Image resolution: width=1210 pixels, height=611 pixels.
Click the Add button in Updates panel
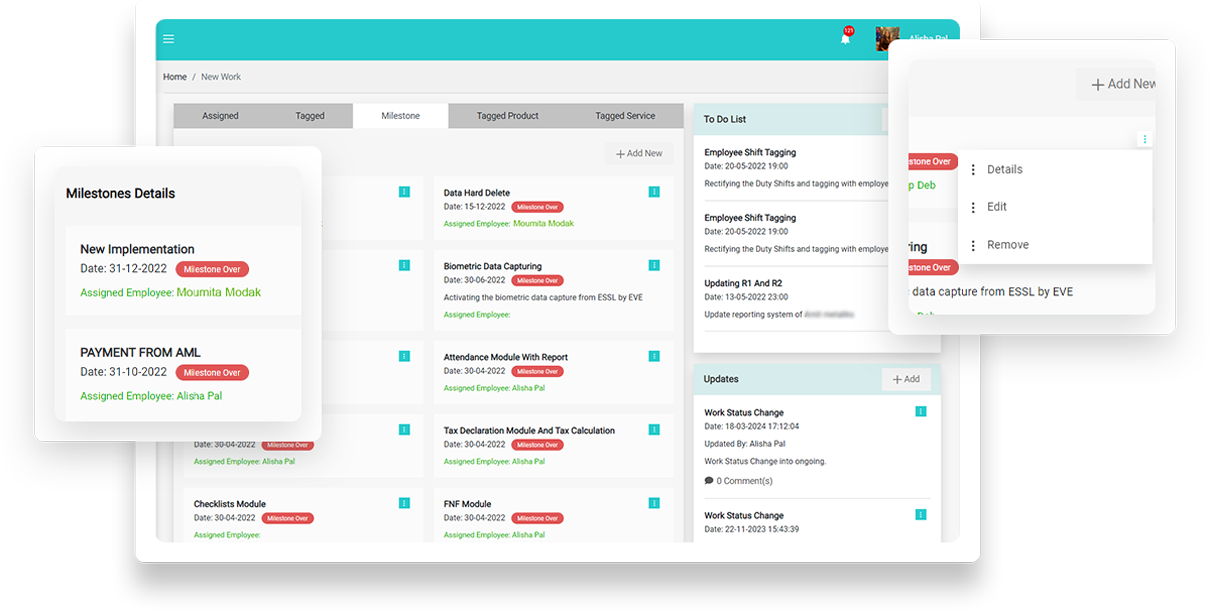tap(905, 380)
